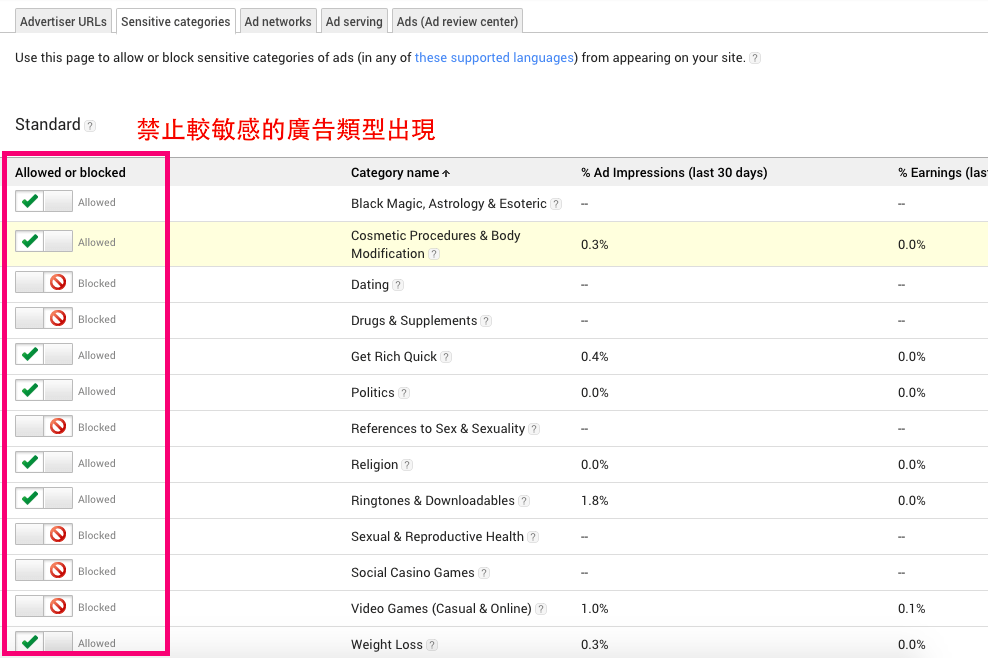Show help for Sexual & Reproductive Health
The width and height of the screenshot is (988, 658).
(x=533, y=537)
